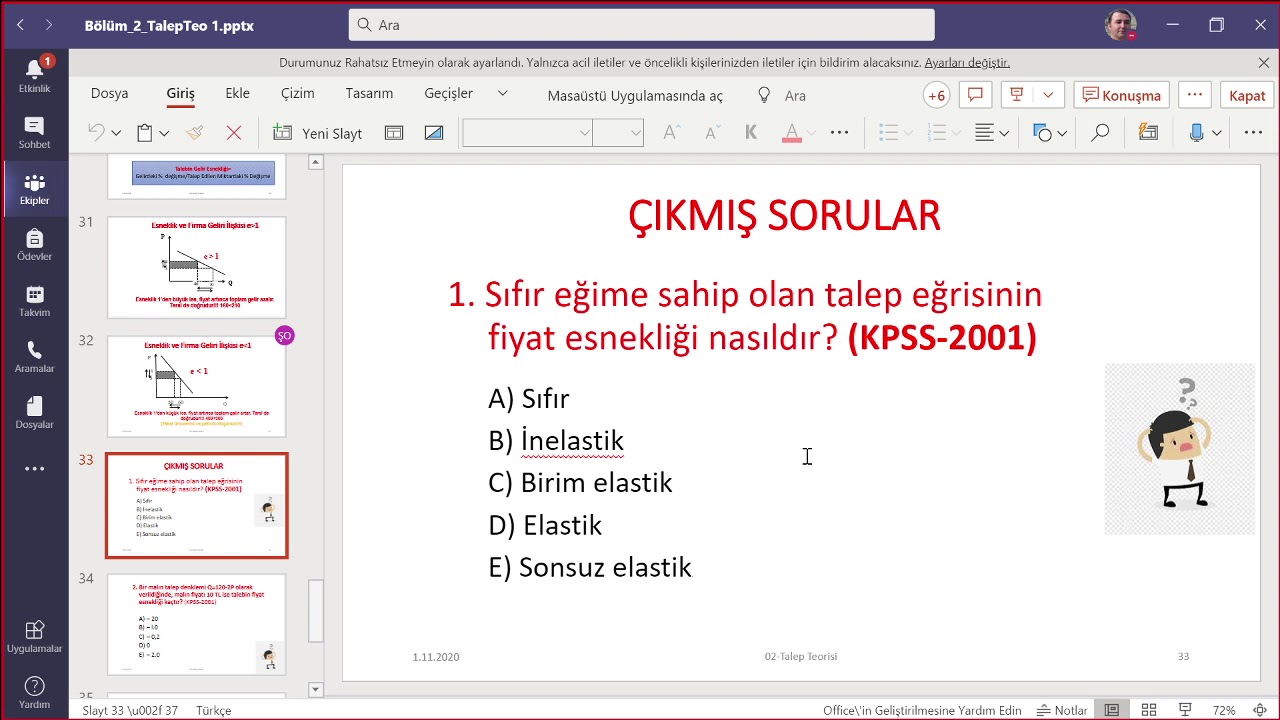This screenshot has height=720, width=1280.
Task: Switch to Tasarım ribbon tab
Action: tap(369, 93)
